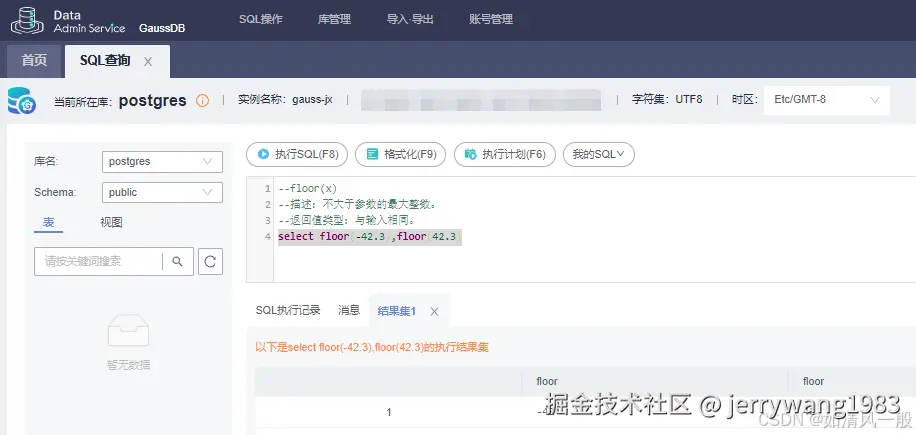Switch to the 视图 tab

(x=111, y=222)
